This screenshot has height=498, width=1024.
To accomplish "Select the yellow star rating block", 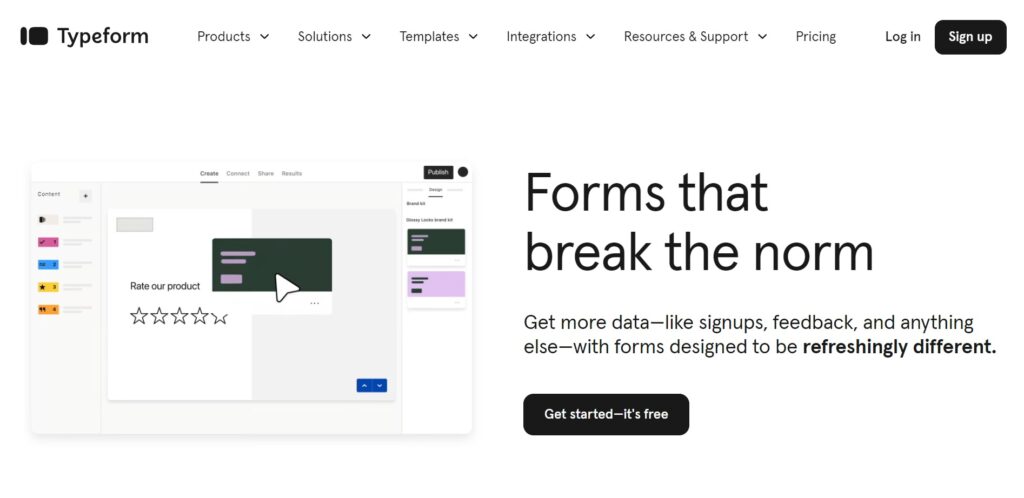I will [x=47, y=287].
